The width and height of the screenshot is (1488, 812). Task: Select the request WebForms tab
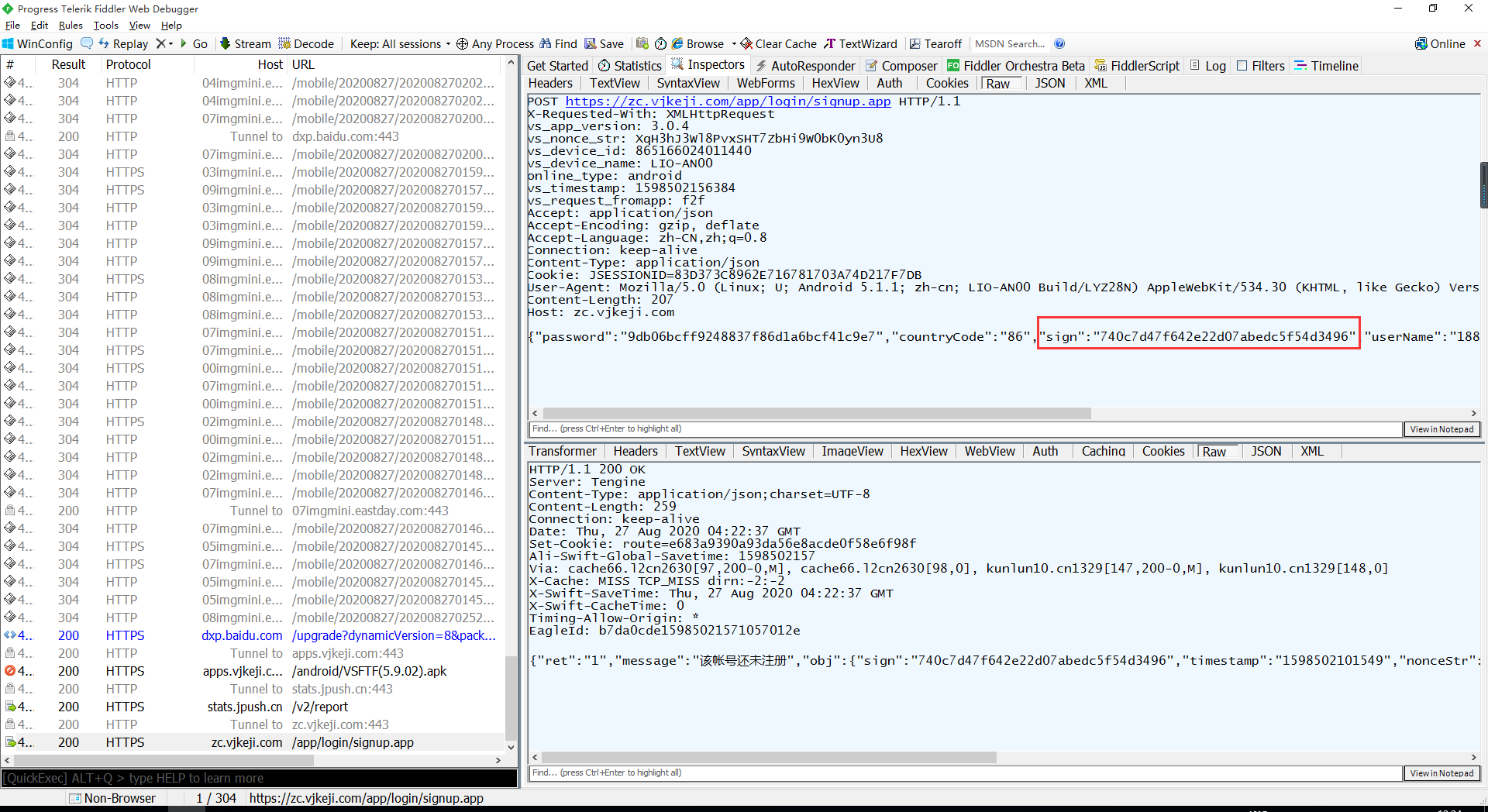(766, 83)
